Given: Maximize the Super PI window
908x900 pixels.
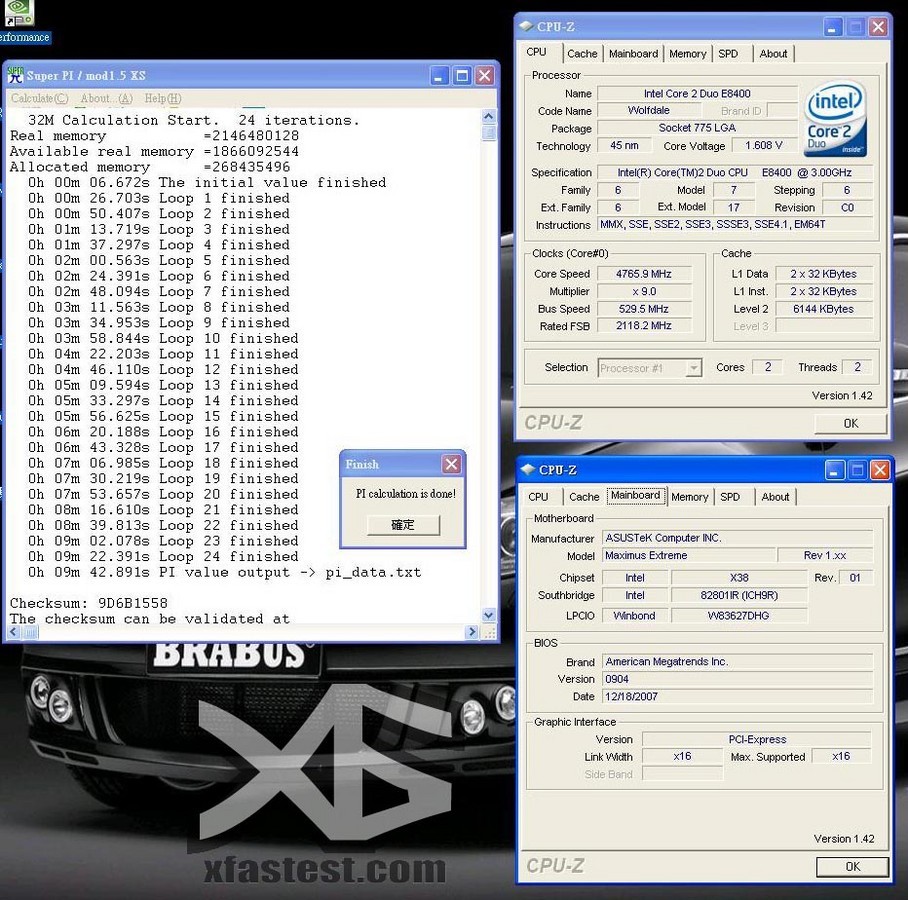Looking at the screenshot, I should click(462, 76).
